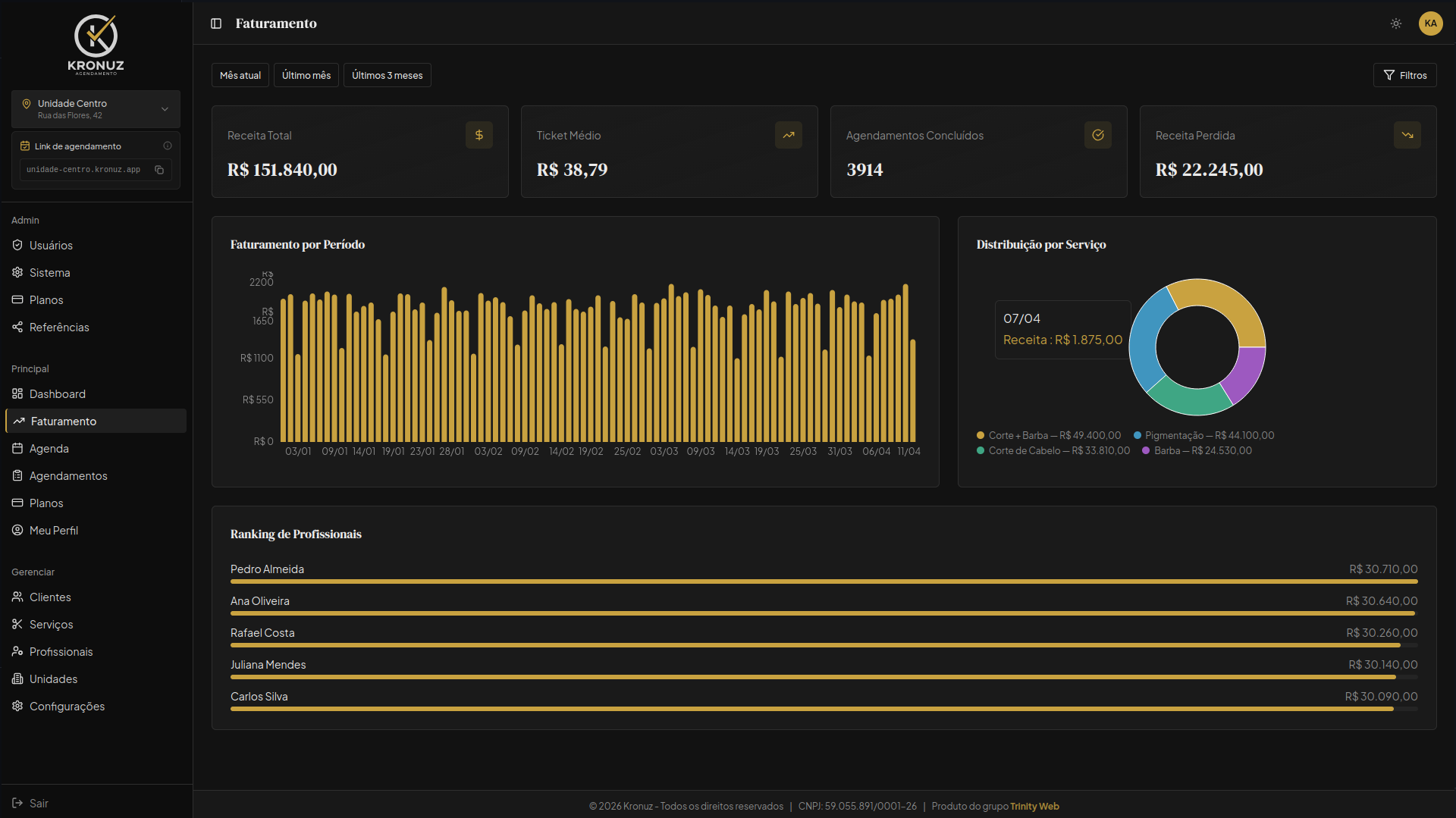Click the check icon on Agendamentos Concluídos card
The image size is (1456, 818).
tap(1097, 135)
